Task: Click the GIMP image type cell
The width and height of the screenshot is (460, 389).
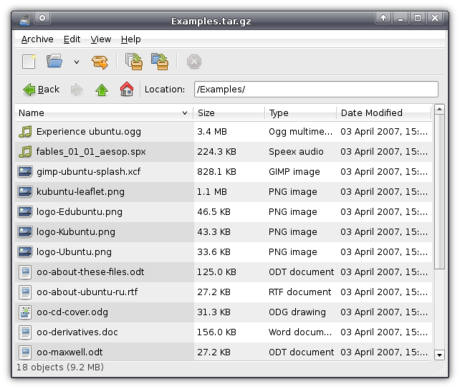Action: point(294,172)
